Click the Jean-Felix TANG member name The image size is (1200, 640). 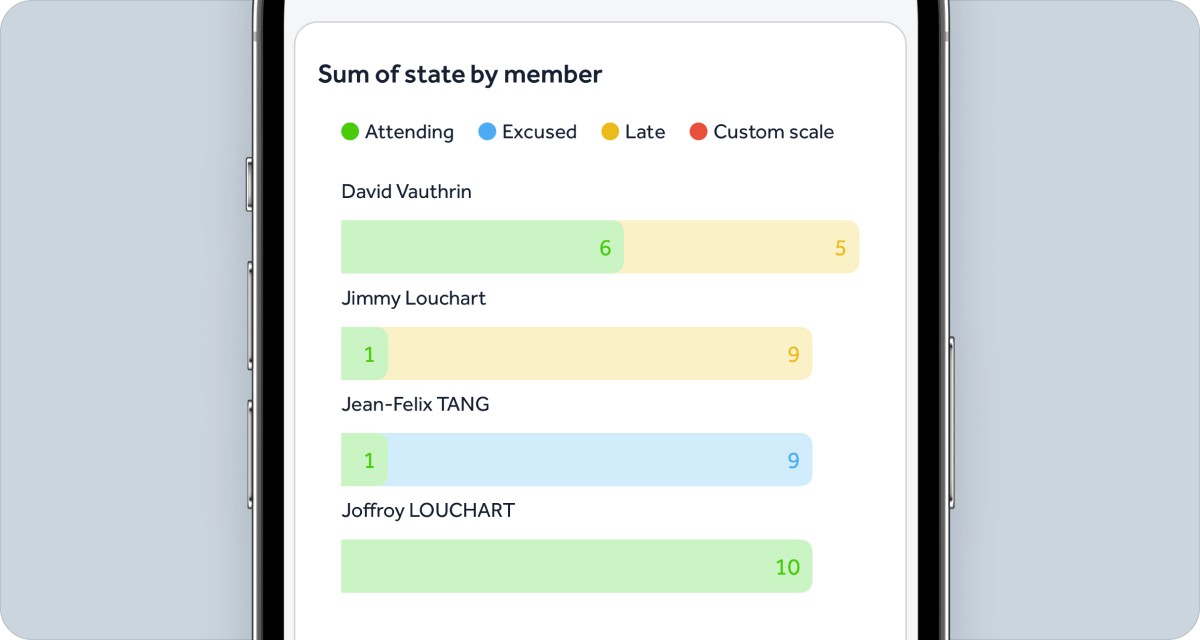click(415, 404)
